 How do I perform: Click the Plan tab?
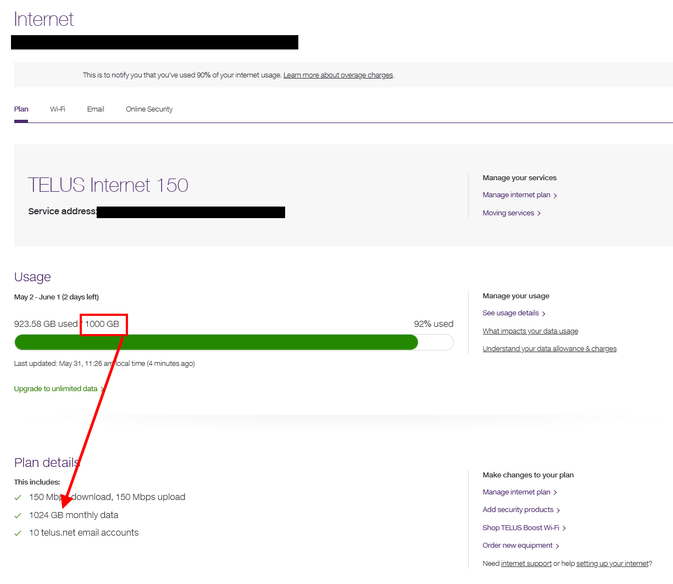(21, 109)
